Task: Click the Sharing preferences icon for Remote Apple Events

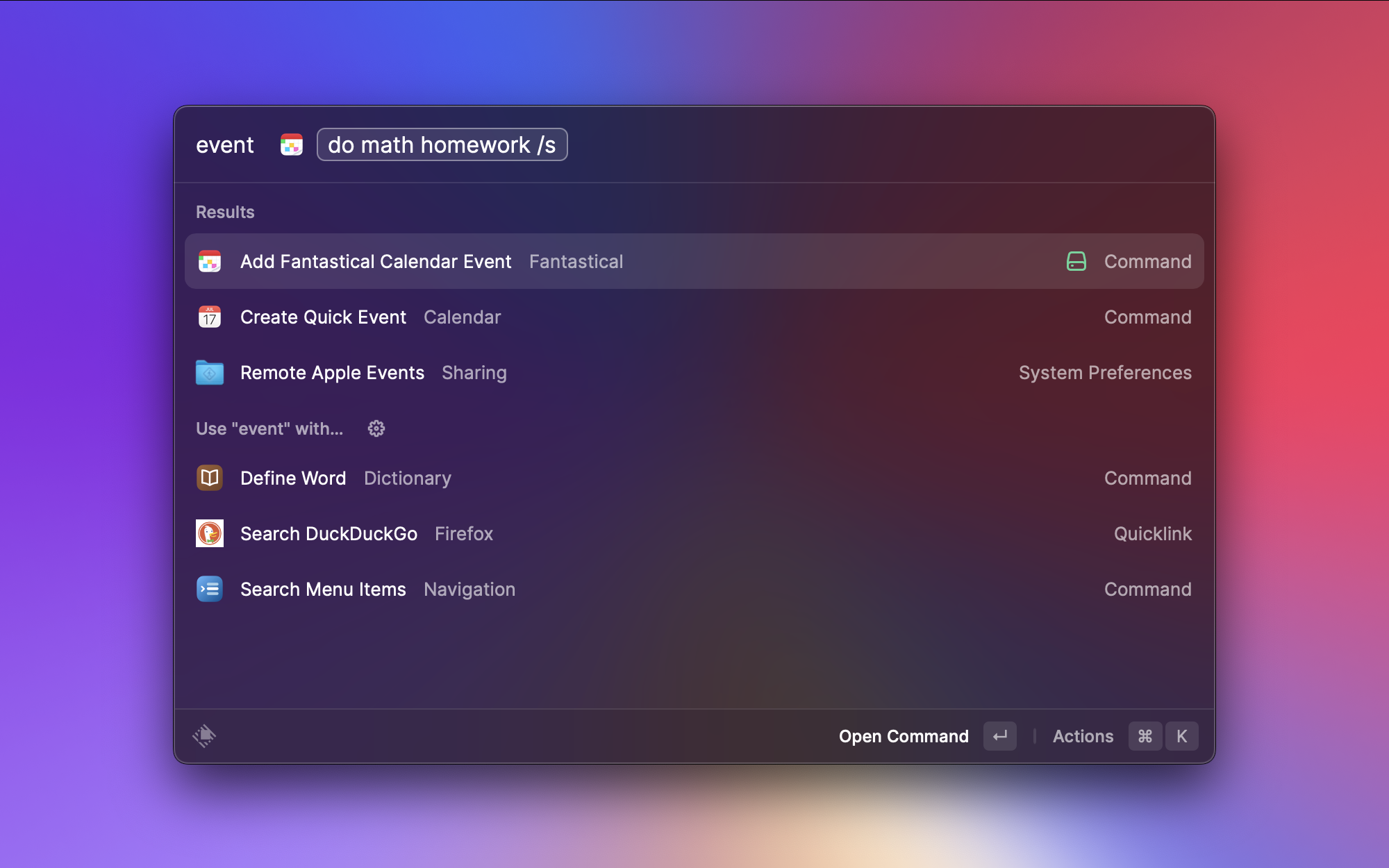Action: 210,372
